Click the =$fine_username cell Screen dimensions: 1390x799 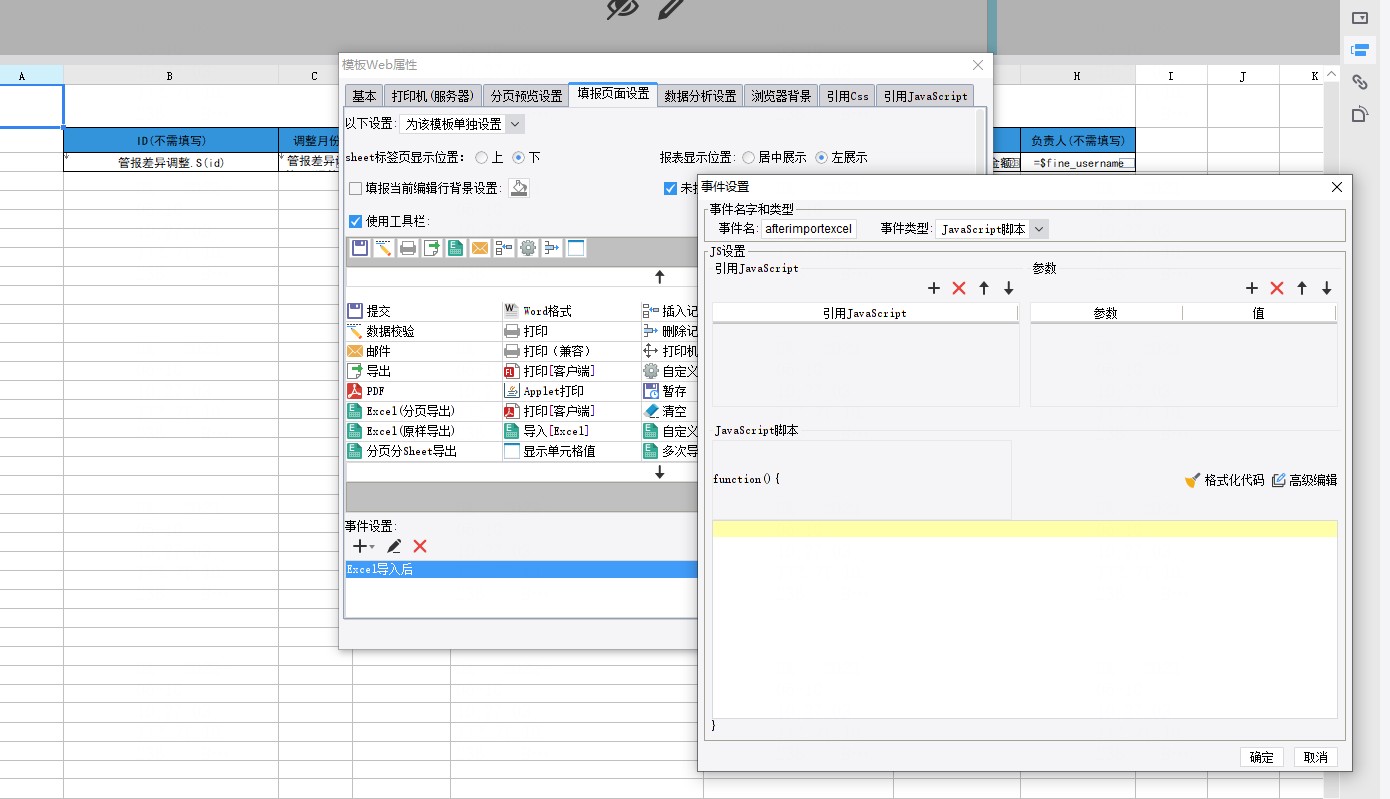pos(1078,163)
